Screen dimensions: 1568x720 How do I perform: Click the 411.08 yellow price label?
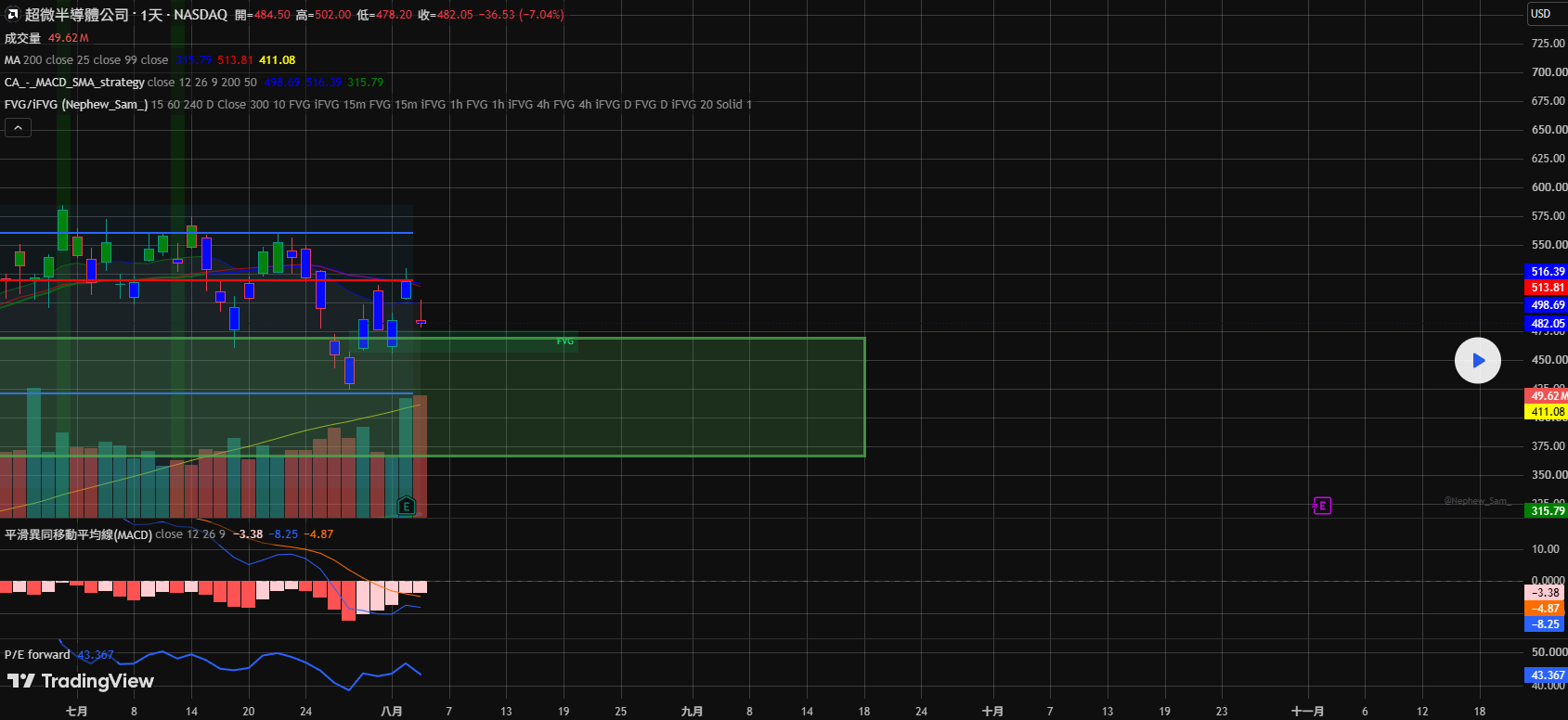[1547, 411]
